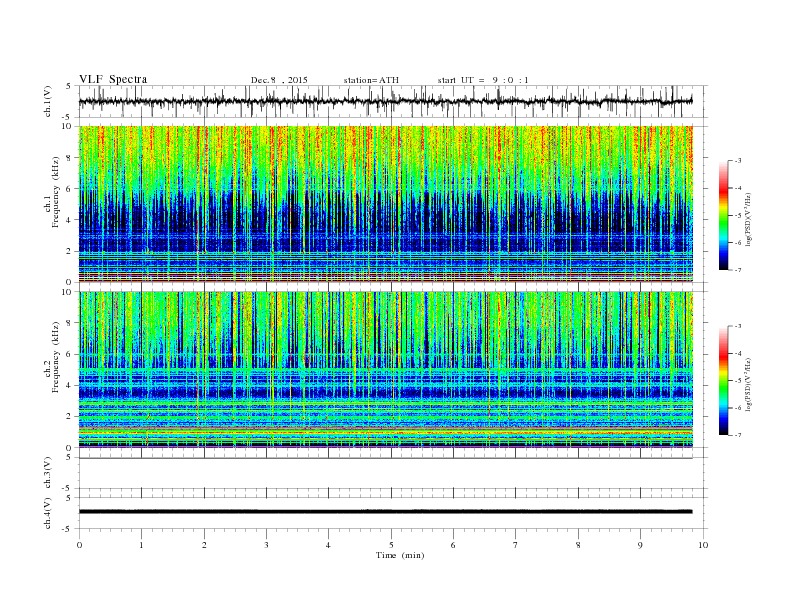Screen dimensions: 792x612
Task: Click the "start UT = 9 :0 :1" label
Action: (483, 80)
